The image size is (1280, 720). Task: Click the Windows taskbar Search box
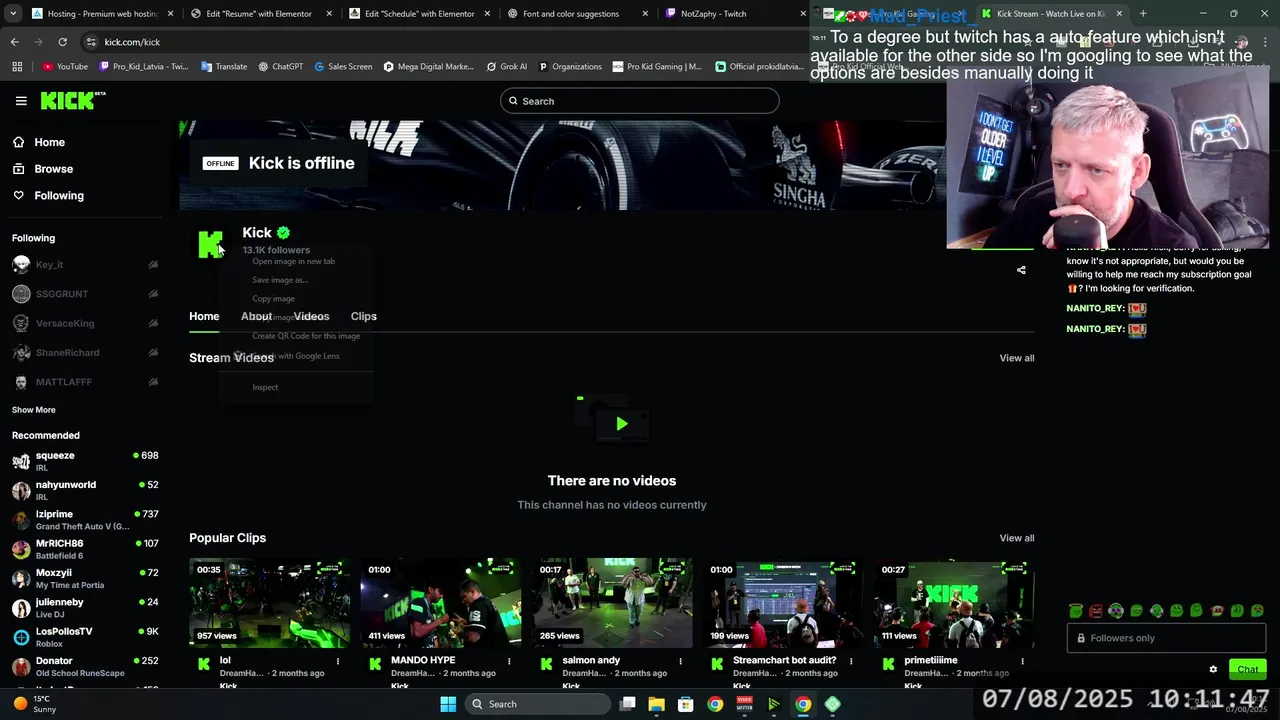(538, 704)
